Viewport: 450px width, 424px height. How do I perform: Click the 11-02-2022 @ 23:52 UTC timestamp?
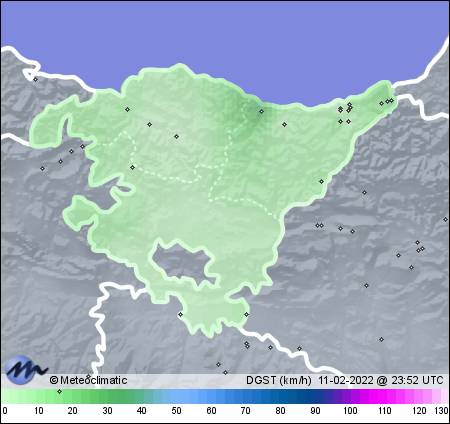tap(381, 380)
